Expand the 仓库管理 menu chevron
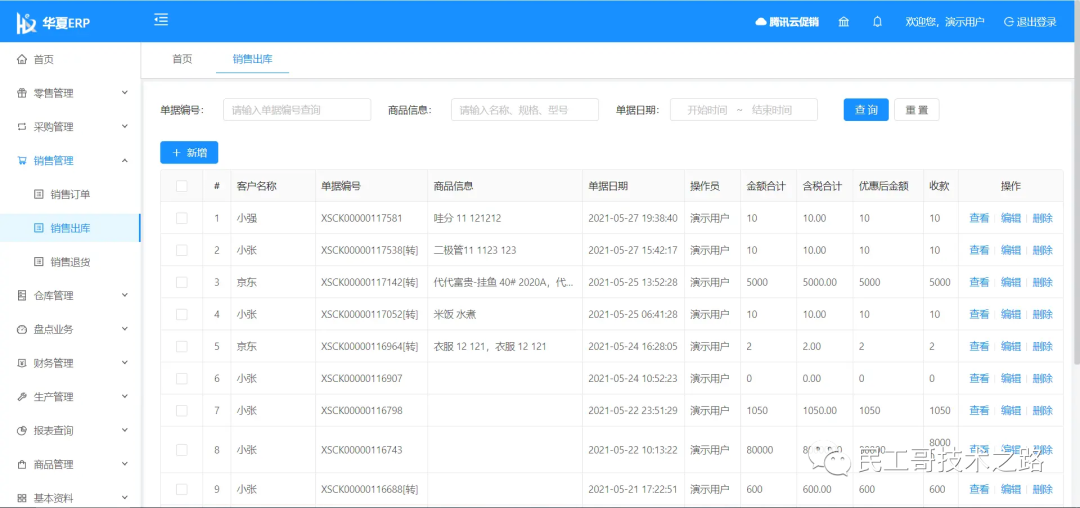 click(x=125, y=295)
